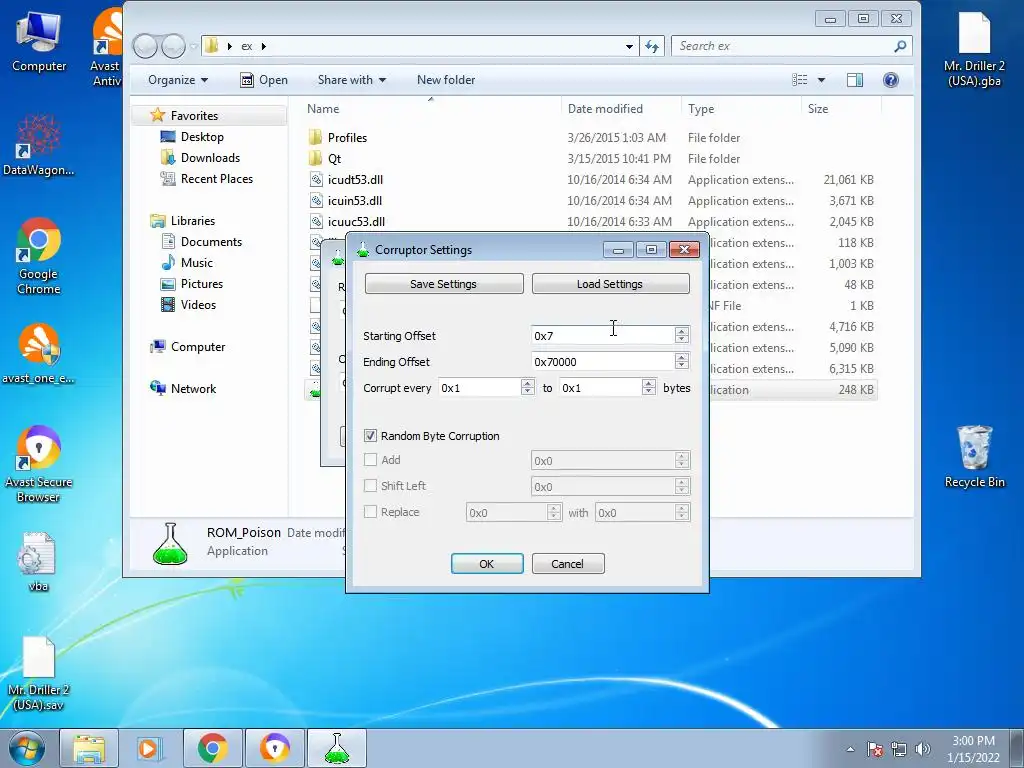Click the Explorer Back navigation button
Viewport: 1024px width, 768px height.
pos(145,46)
